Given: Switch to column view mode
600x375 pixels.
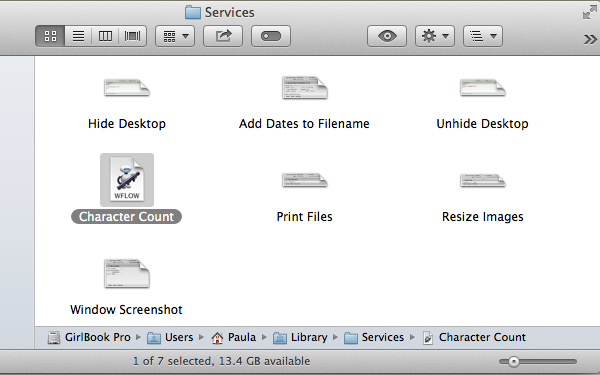Looking at the screenshot, I should 105,36.
